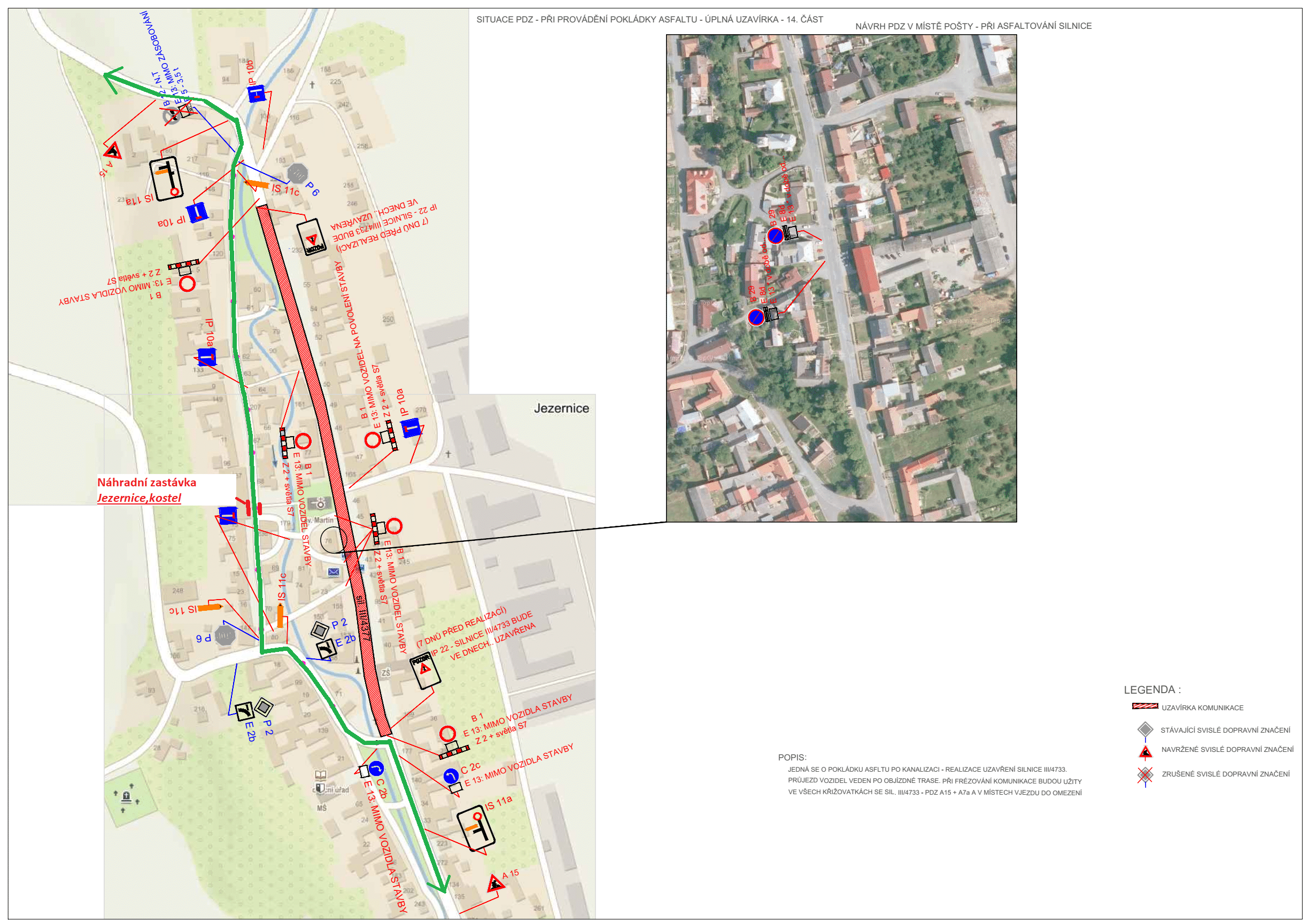The height and width of the screenshot is (924, 1308).
Task: Open the aerial photo inset of the post office
Action: click(841, 278)
